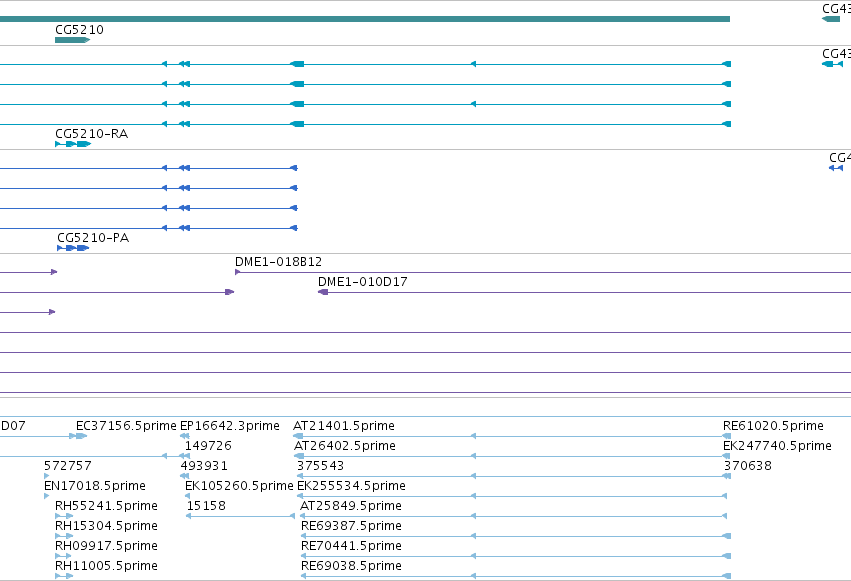
Task: Click the EK247740.5prime EST label
Action: pos(777,445)
